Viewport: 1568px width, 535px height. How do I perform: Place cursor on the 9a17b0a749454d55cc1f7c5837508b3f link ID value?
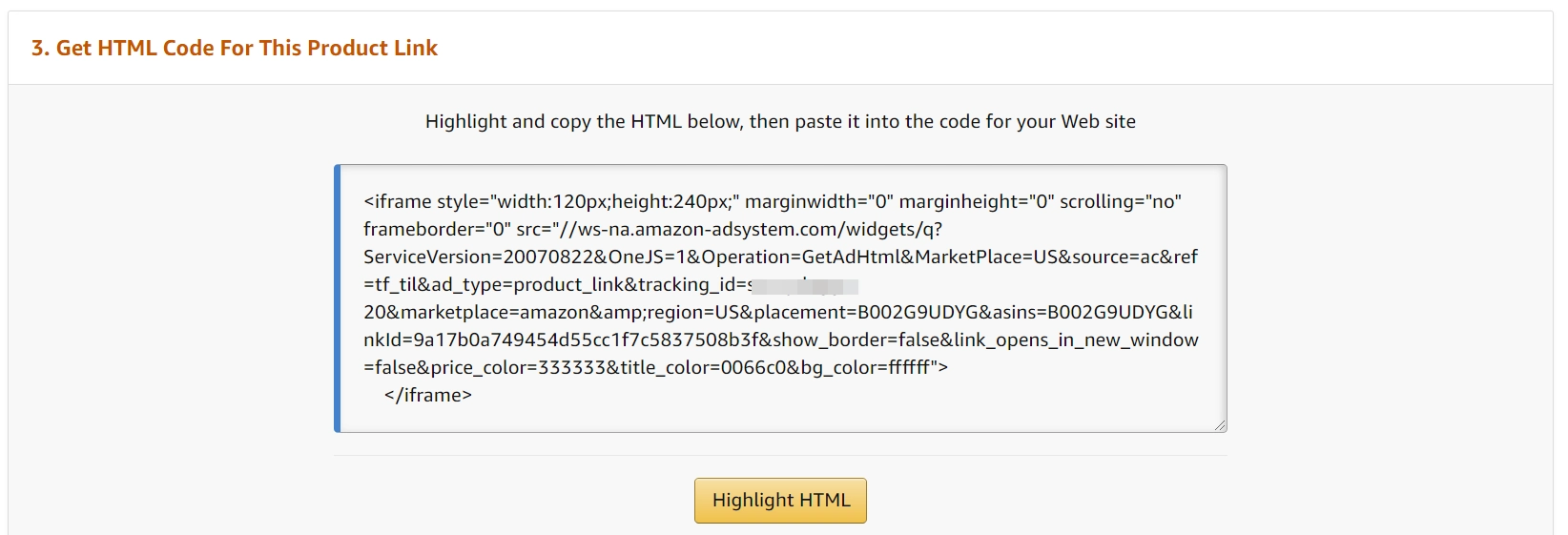point(587,340)
